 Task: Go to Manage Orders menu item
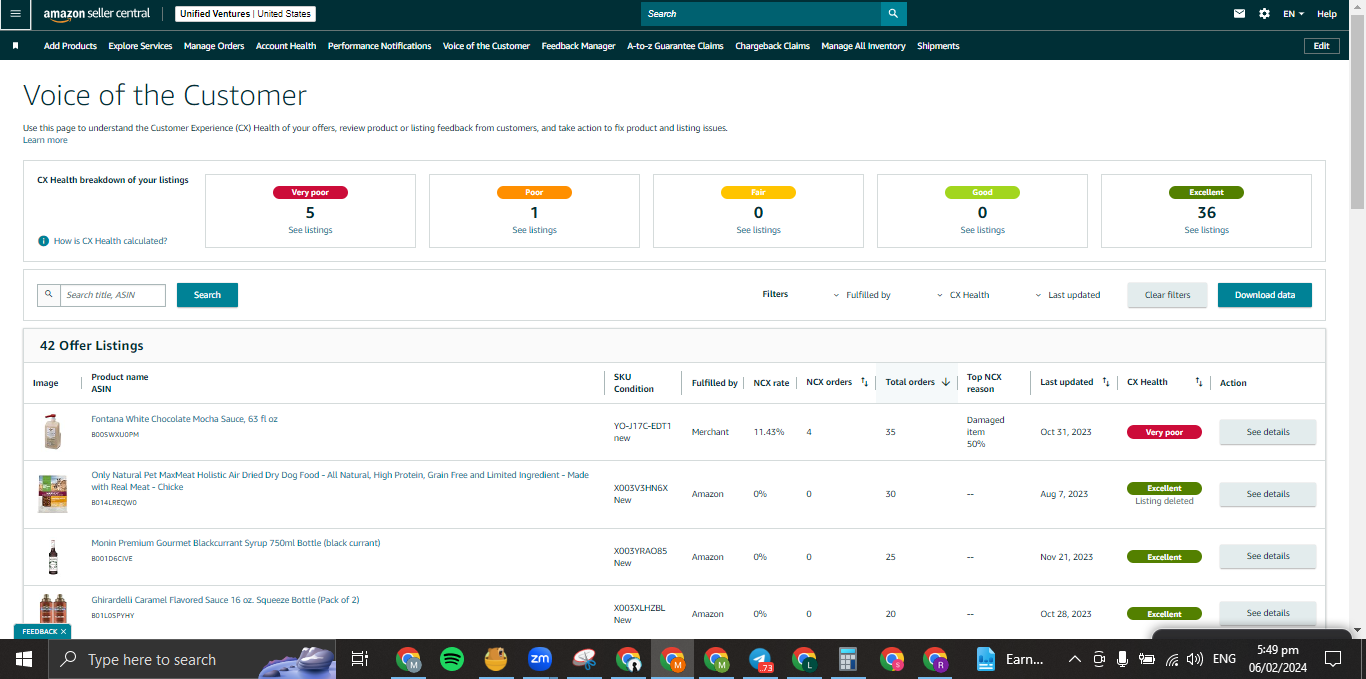[x=214, y=46]
